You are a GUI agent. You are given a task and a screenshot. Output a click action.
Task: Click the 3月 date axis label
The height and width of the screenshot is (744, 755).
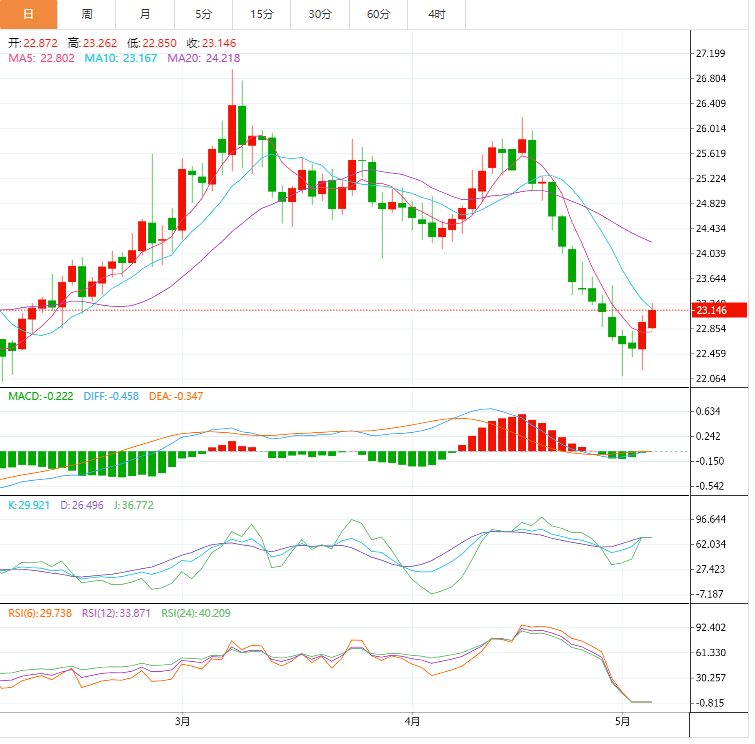pyautogui.click(x=182, y=720)
